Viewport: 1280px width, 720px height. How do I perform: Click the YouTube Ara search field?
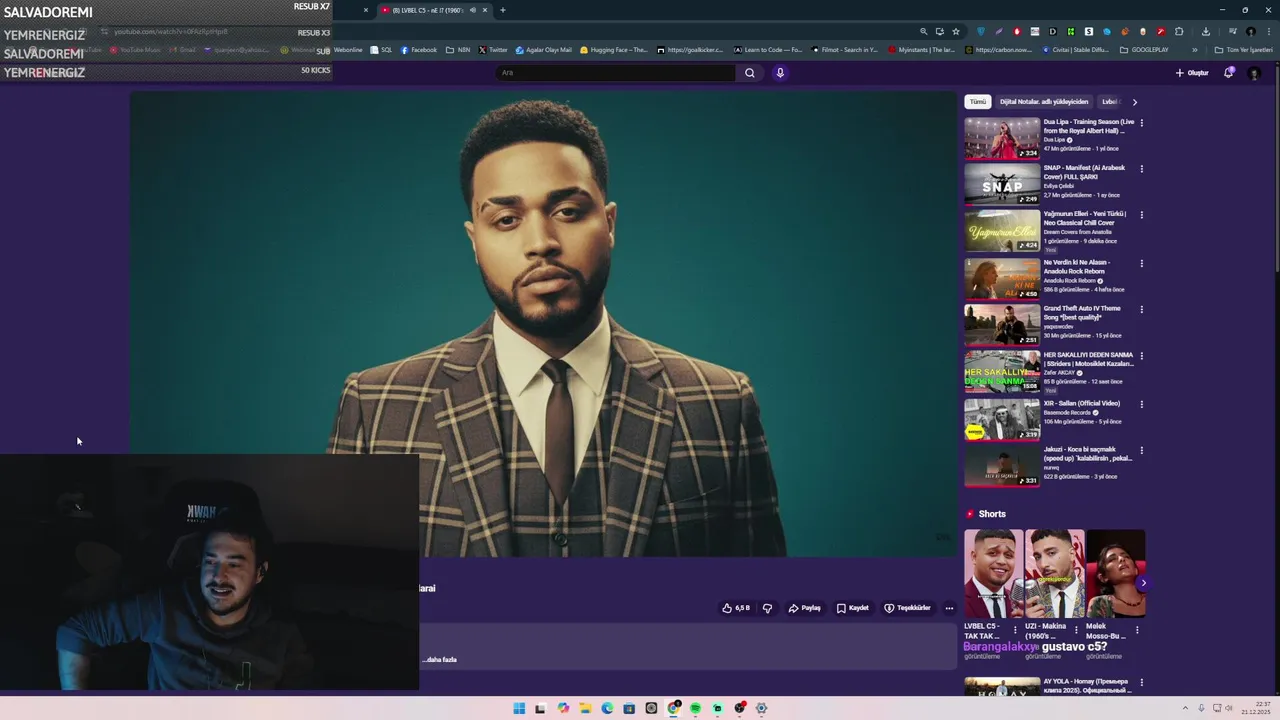pos(616,72)
